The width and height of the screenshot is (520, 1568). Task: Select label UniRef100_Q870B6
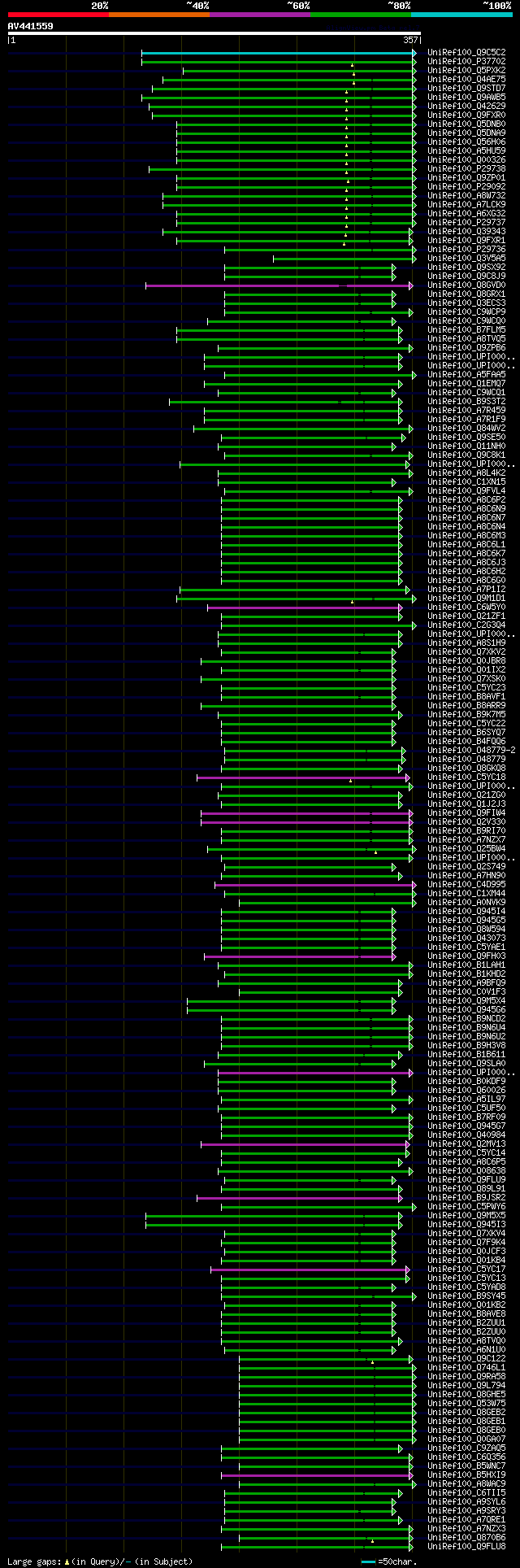(466, 1538)
